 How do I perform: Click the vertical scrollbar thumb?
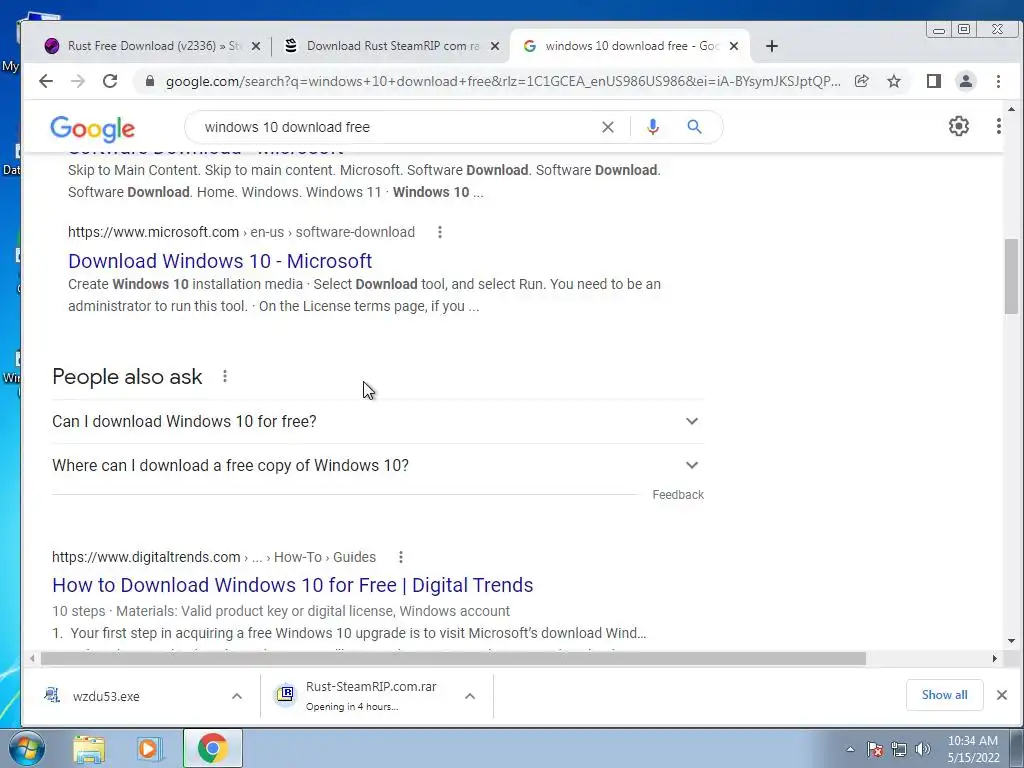1011,276
